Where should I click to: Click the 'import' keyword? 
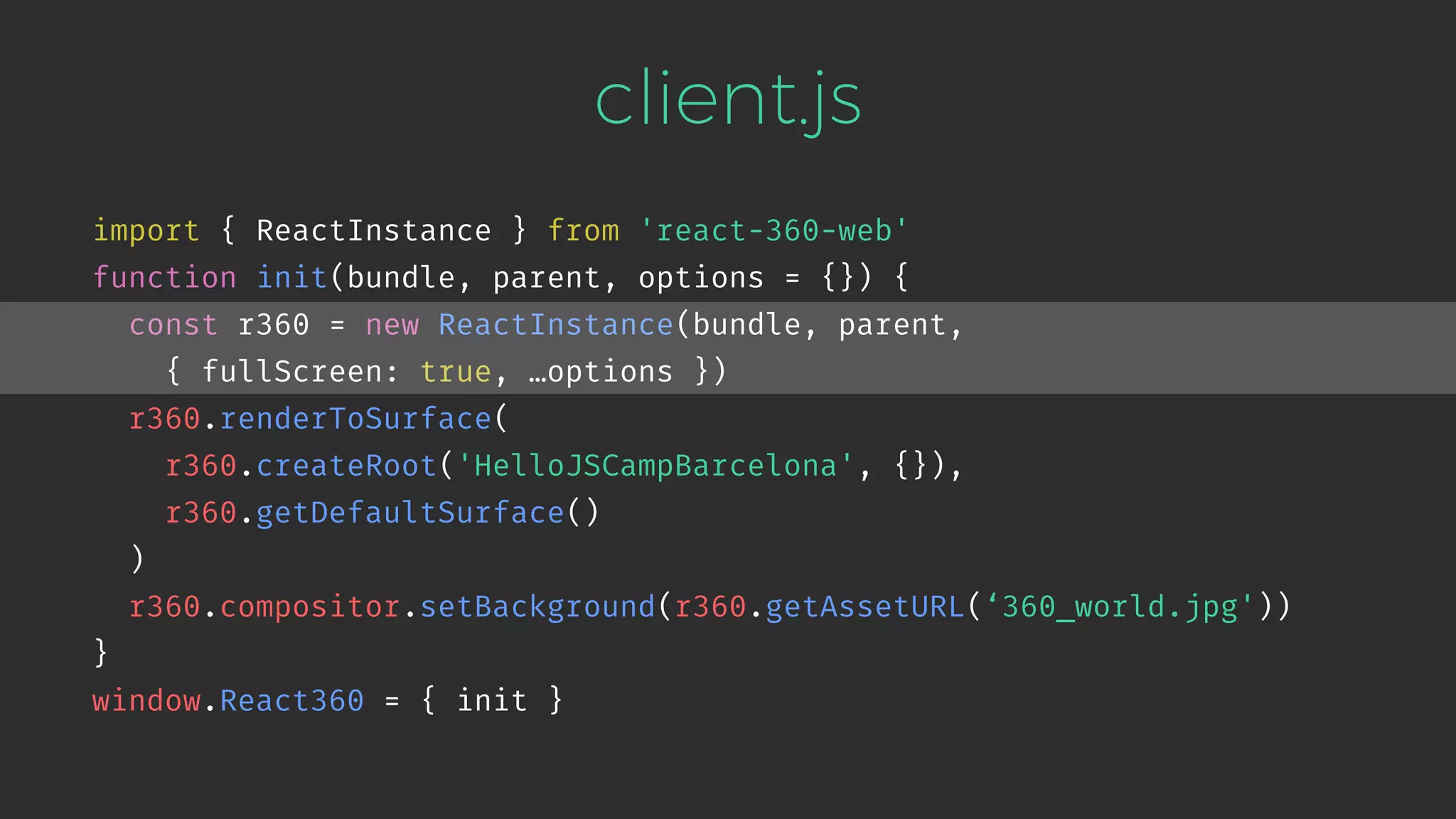[x=146, y=231]
